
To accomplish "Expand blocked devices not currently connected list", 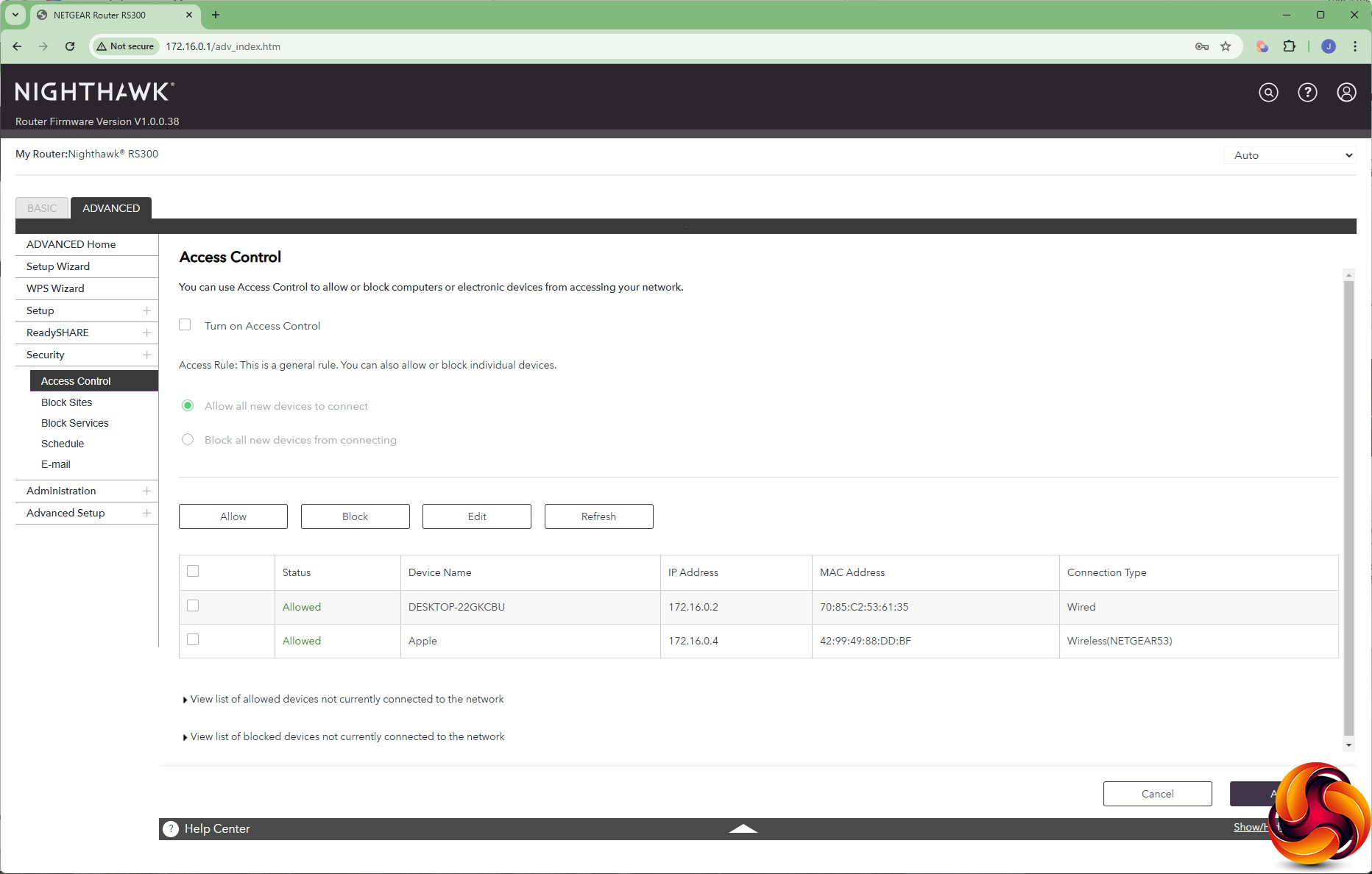I will click(344, 736).
